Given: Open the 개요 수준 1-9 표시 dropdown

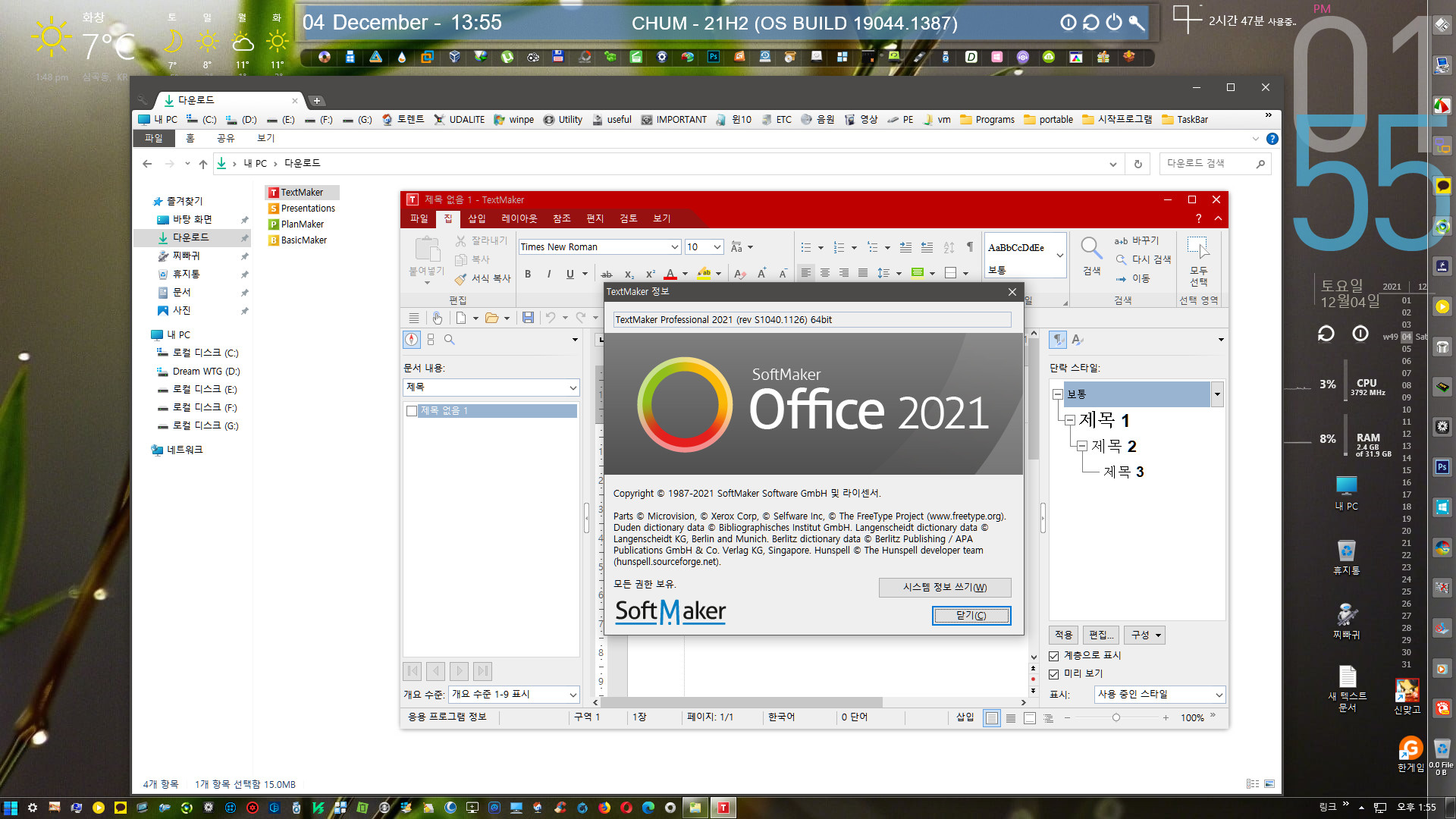Looking at the screenshot, I should click(573, 695).
